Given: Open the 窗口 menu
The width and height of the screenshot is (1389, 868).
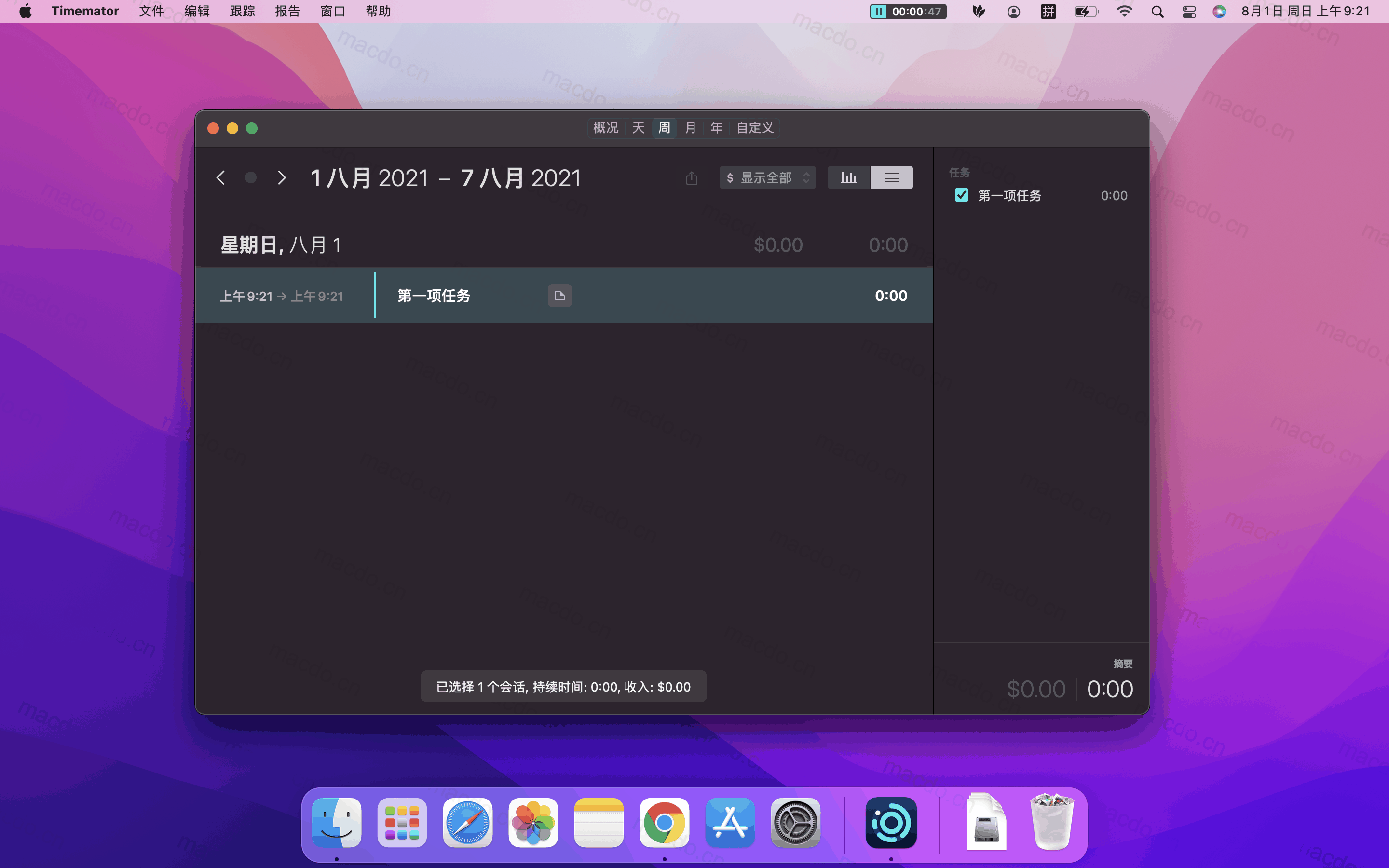Looking at the screenshot, I should point(333,12).
